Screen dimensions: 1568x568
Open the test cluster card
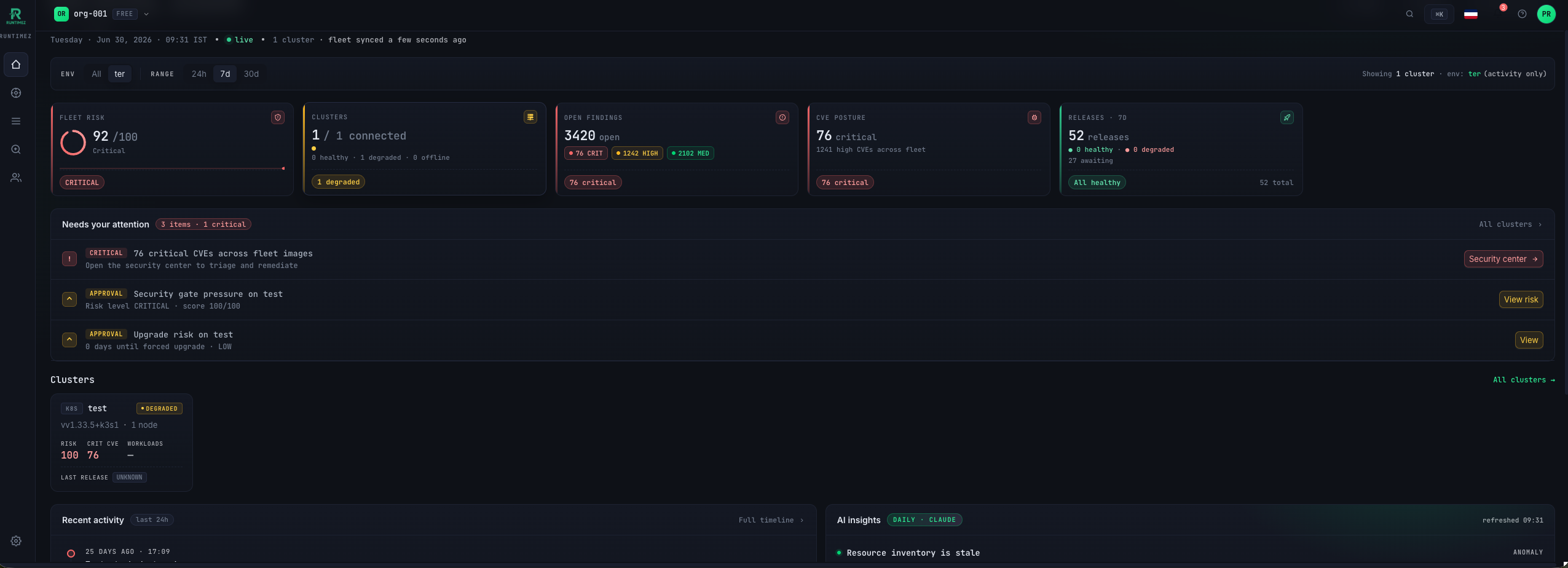pos(122,443)
